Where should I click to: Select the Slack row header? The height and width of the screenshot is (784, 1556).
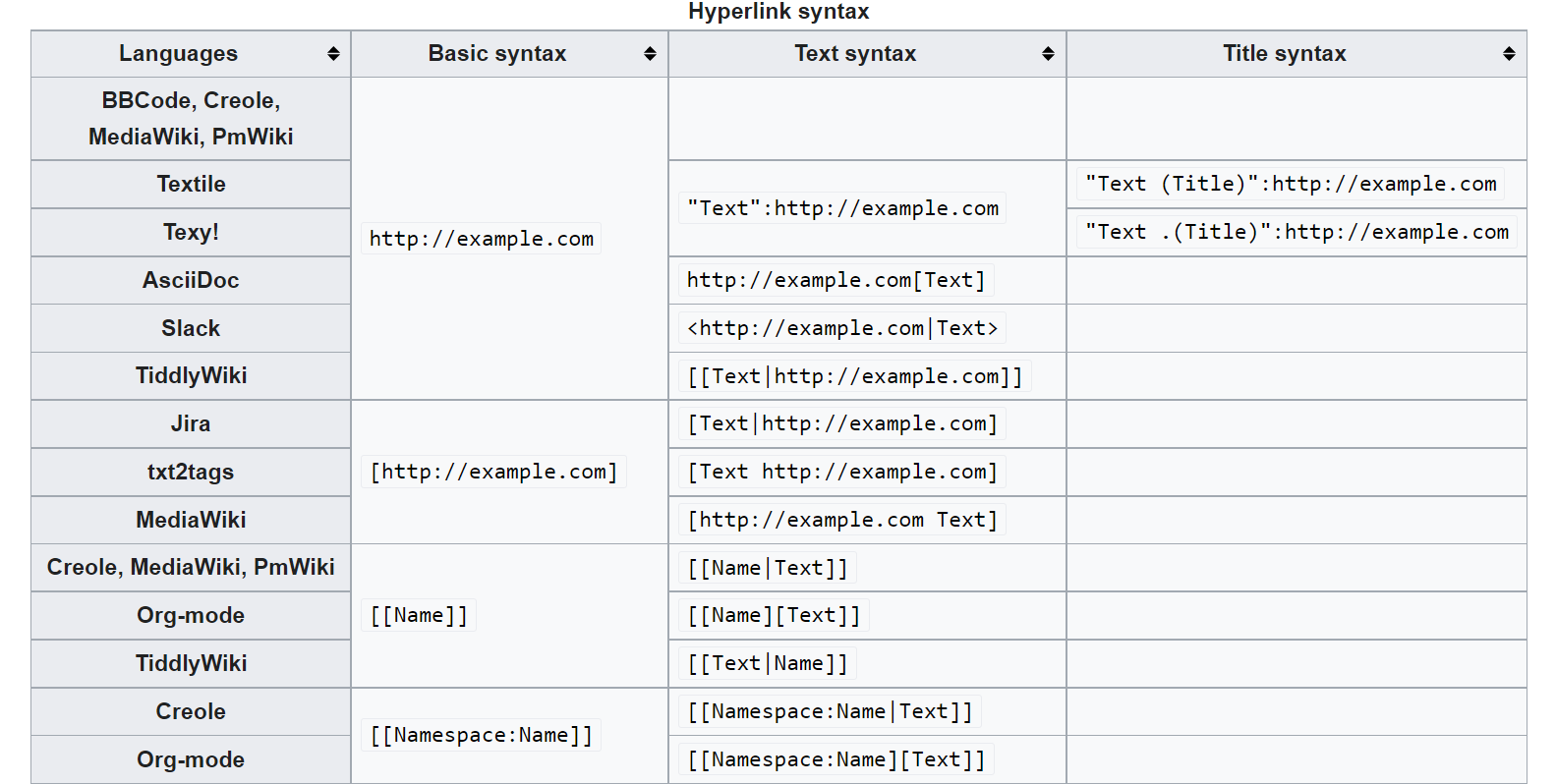click(x=191, y=328)
